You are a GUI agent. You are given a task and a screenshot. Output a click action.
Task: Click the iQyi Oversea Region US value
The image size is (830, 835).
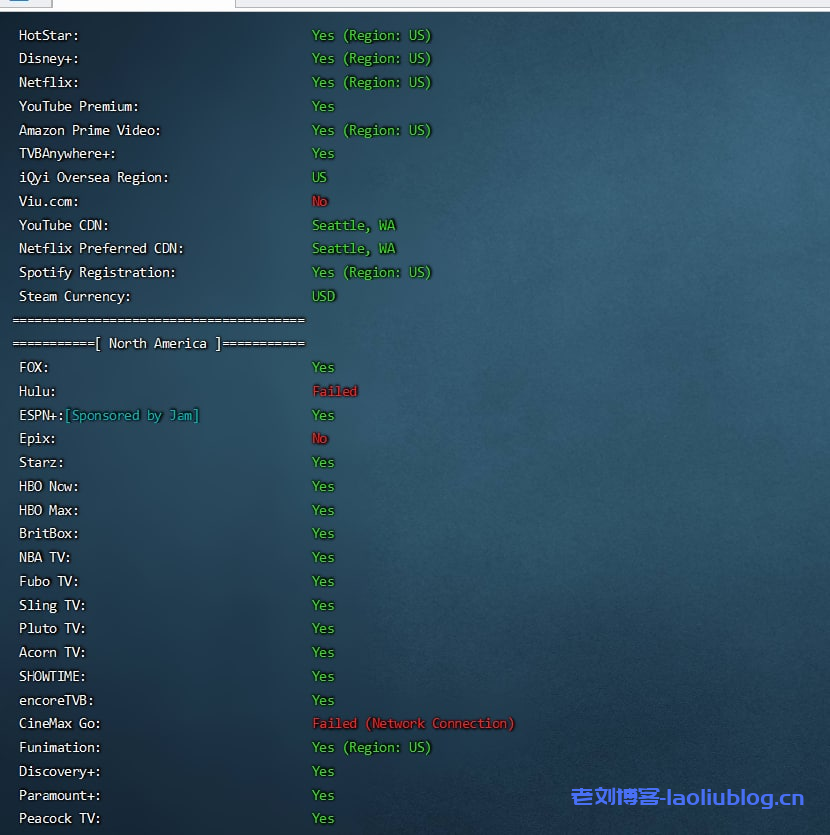coord(320,177)
